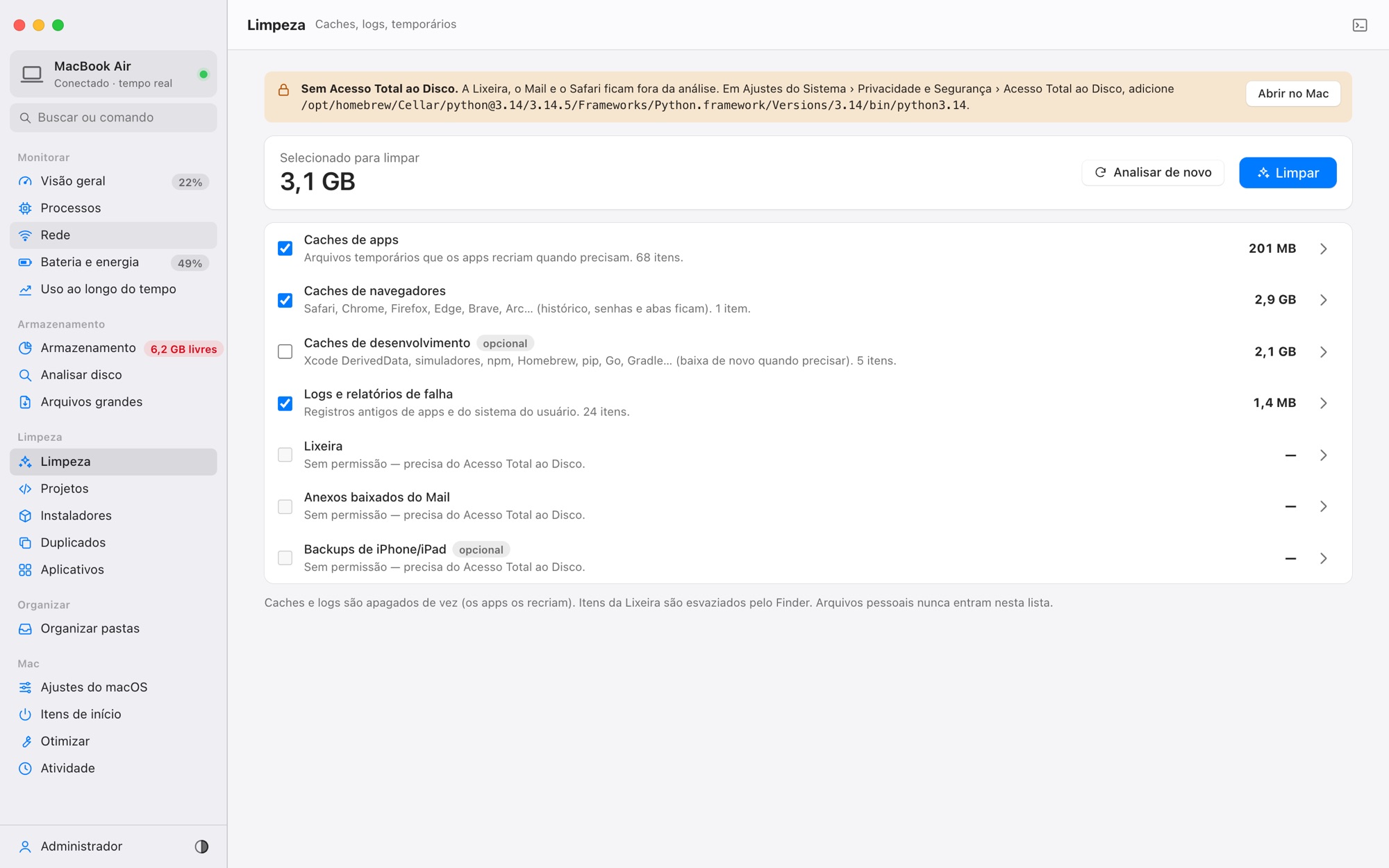Uncheck the Caches de apps checkbox
The width and height of the screenshot is (1389, 868).
pyautogui.click(x=285, y=249)
